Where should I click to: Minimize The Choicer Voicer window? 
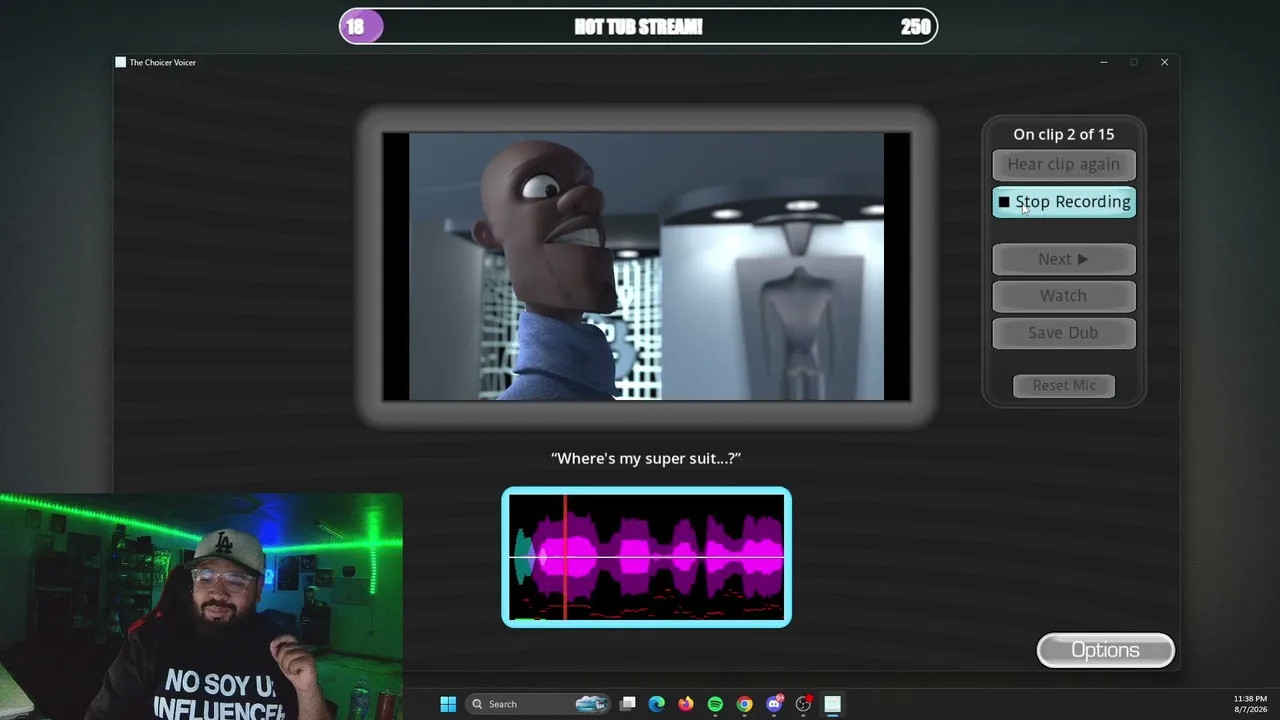click(1104, 62)
